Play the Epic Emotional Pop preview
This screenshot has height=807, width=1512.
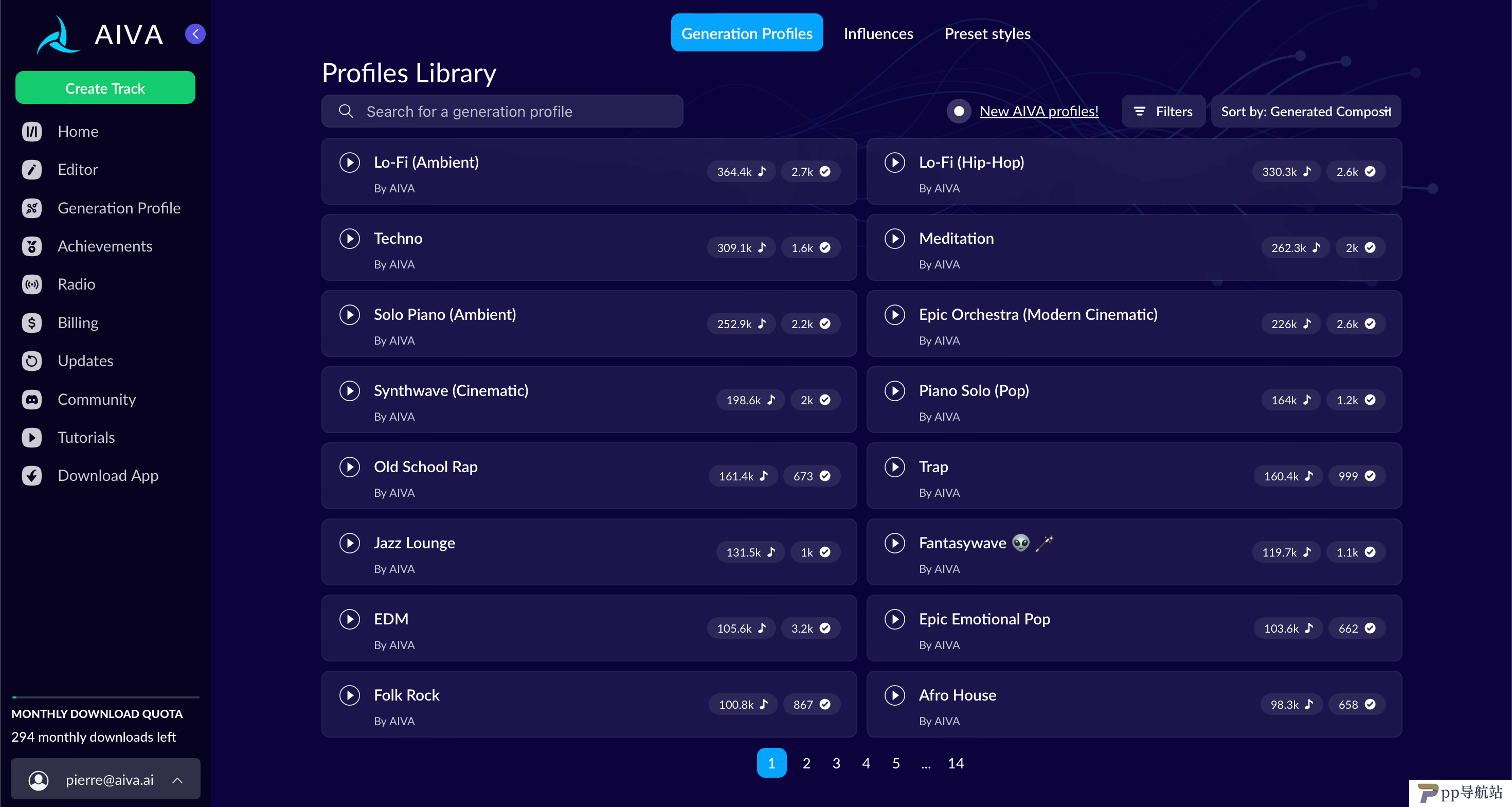pos(894,619)
